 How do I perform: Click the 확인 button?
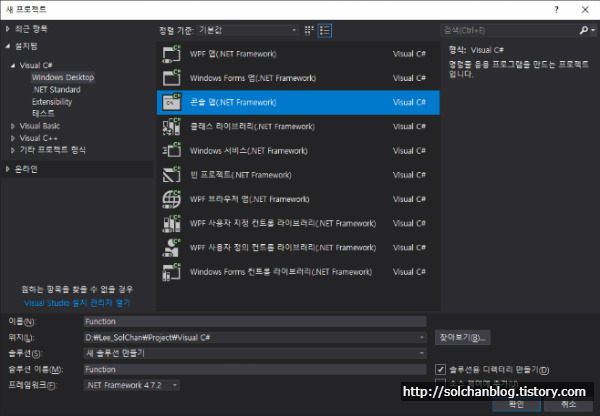(516, 405)
